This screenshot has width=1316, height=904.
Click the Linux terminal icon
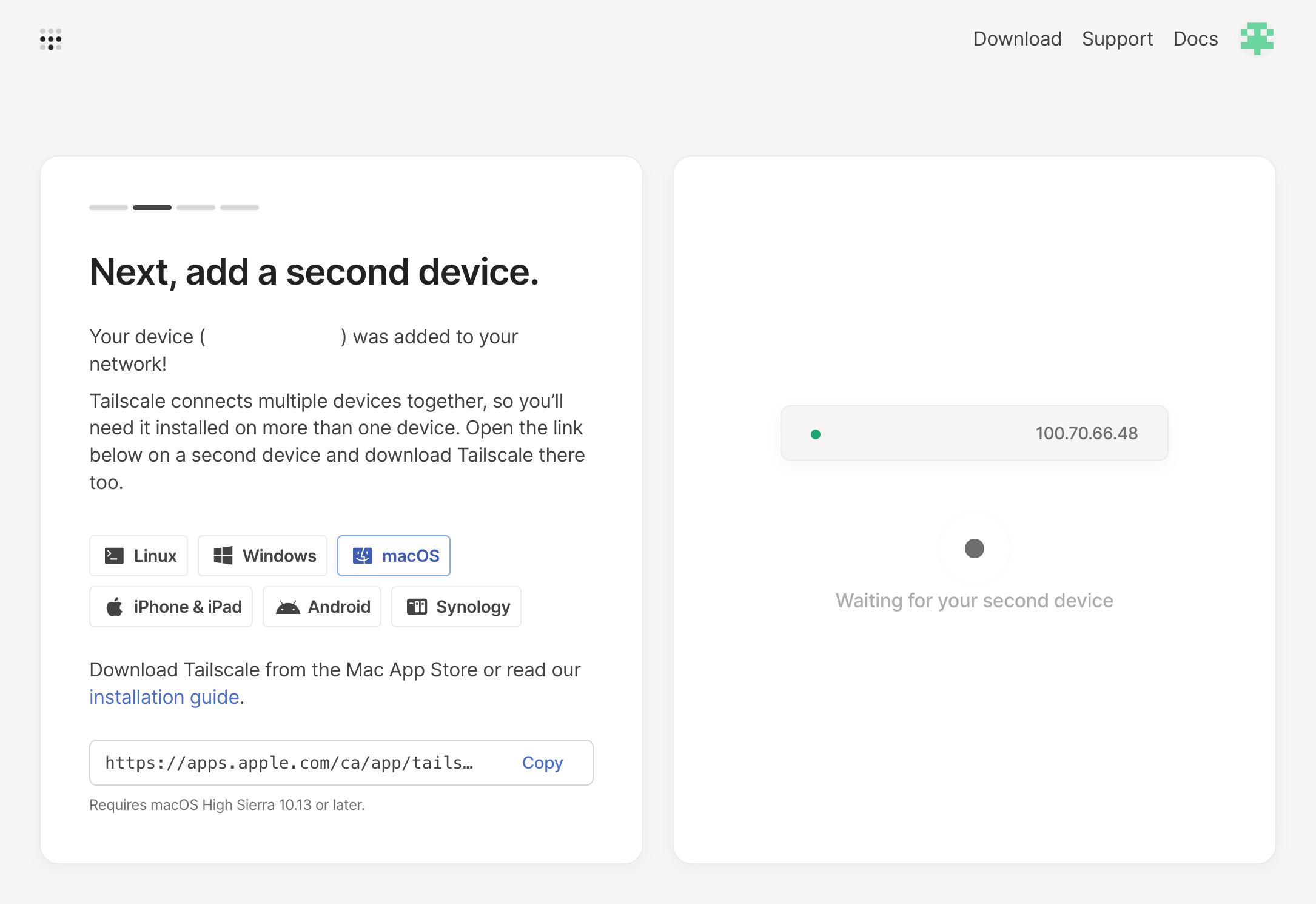click(x=114, y=556)
